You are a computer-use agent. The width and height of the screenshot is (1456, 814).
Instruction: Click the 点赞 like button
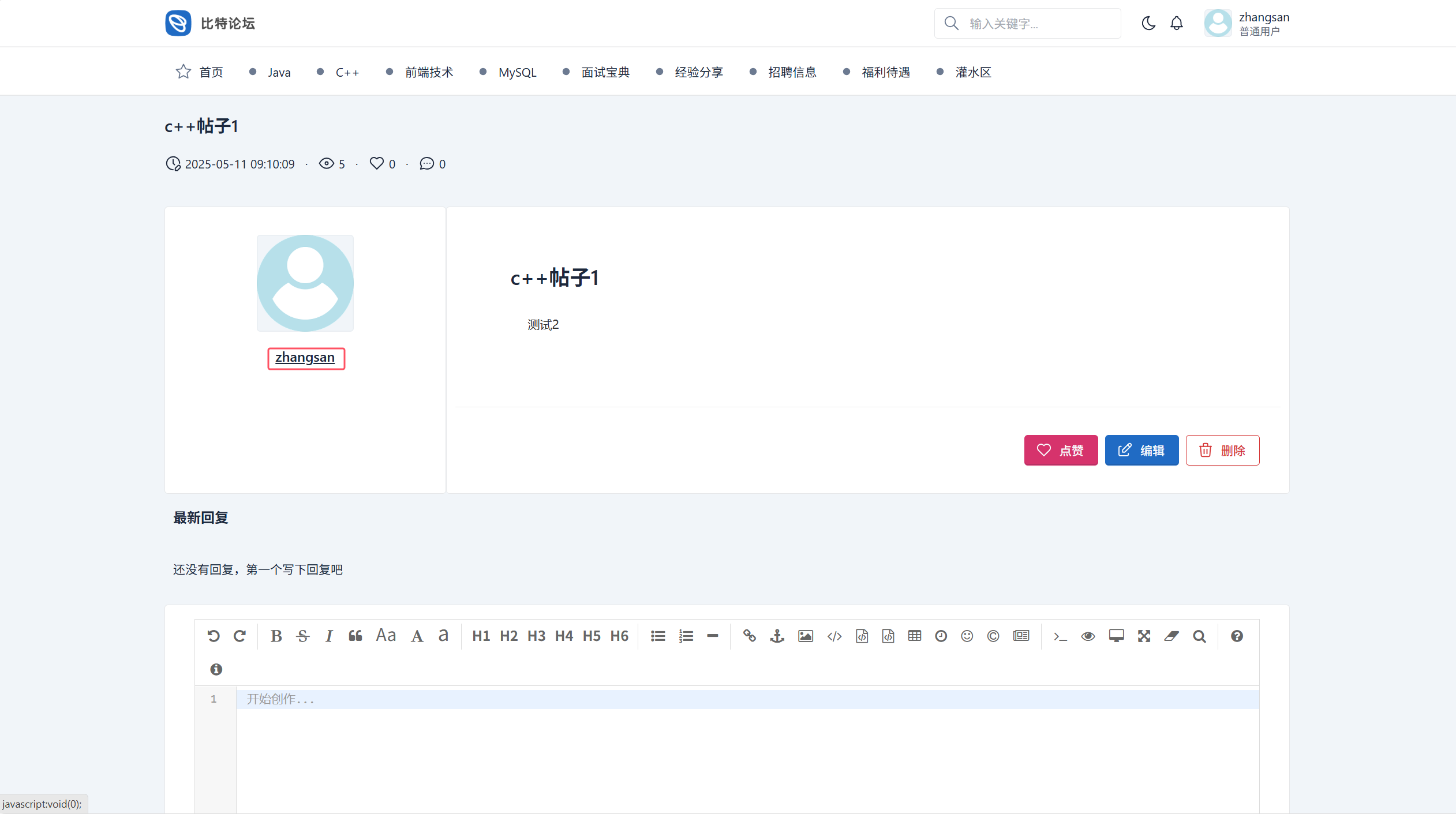1061,450
